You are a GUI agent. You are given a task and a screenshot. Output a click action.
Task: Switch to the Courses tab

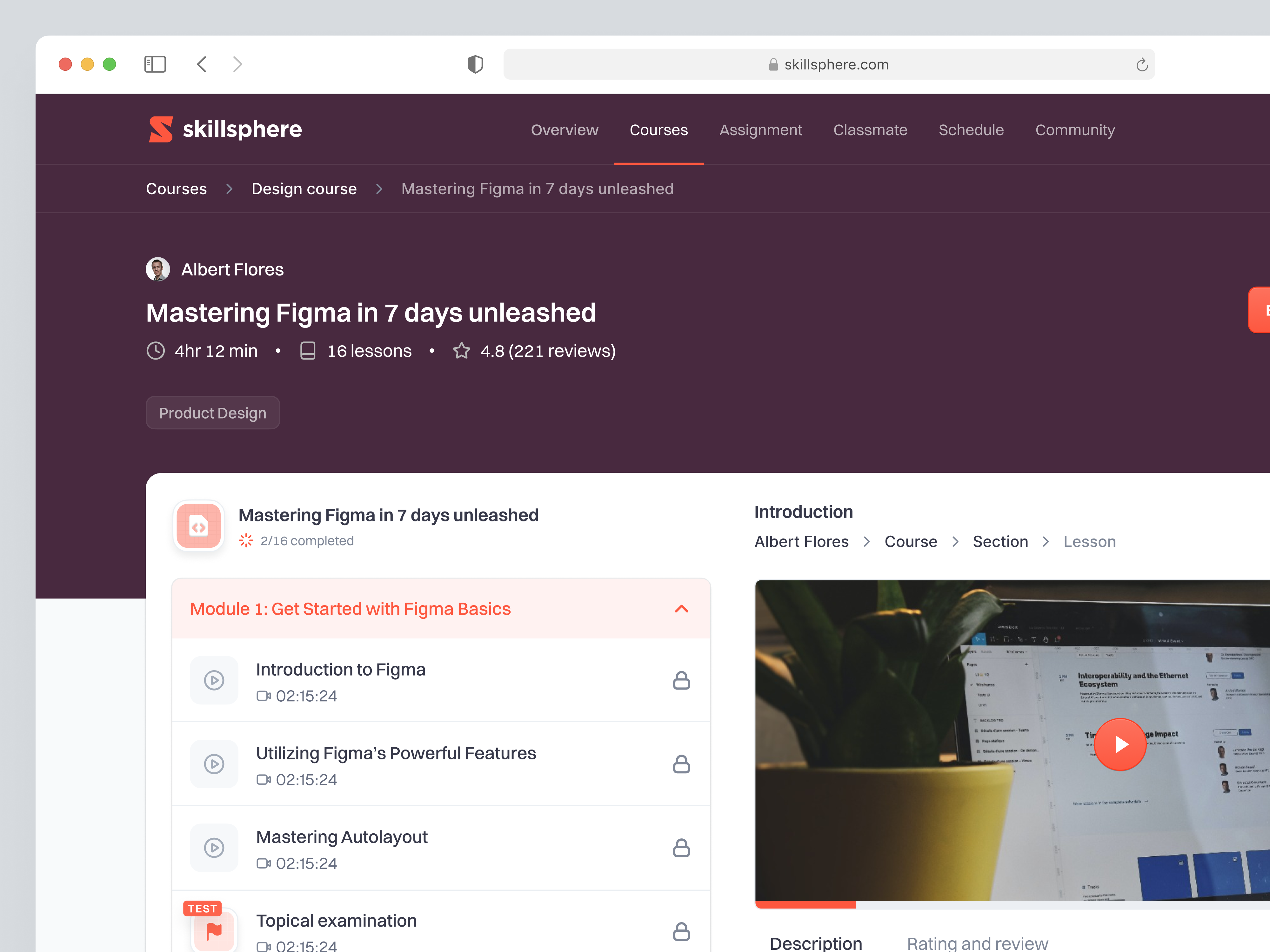(x=658, y=130)
